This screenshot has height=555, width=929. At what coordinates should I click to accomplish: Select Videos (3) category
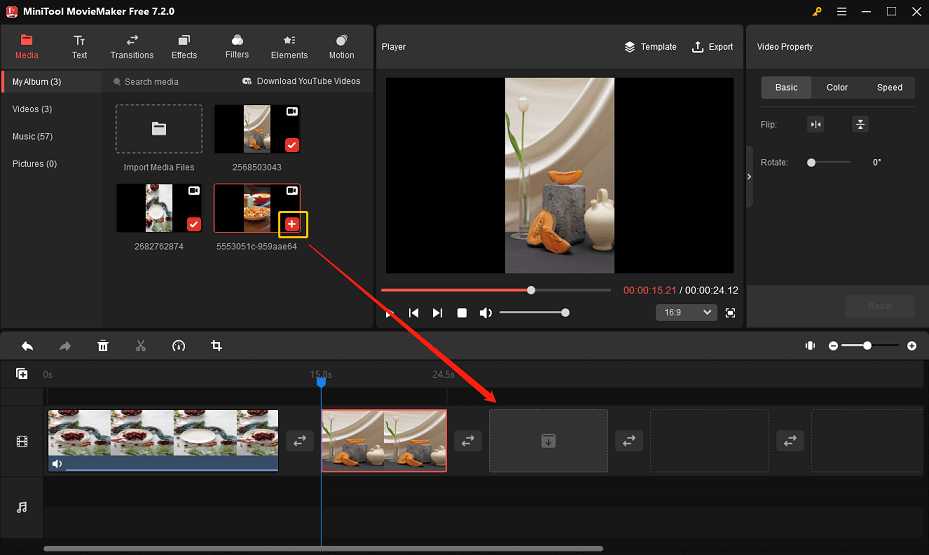point(32,109)
